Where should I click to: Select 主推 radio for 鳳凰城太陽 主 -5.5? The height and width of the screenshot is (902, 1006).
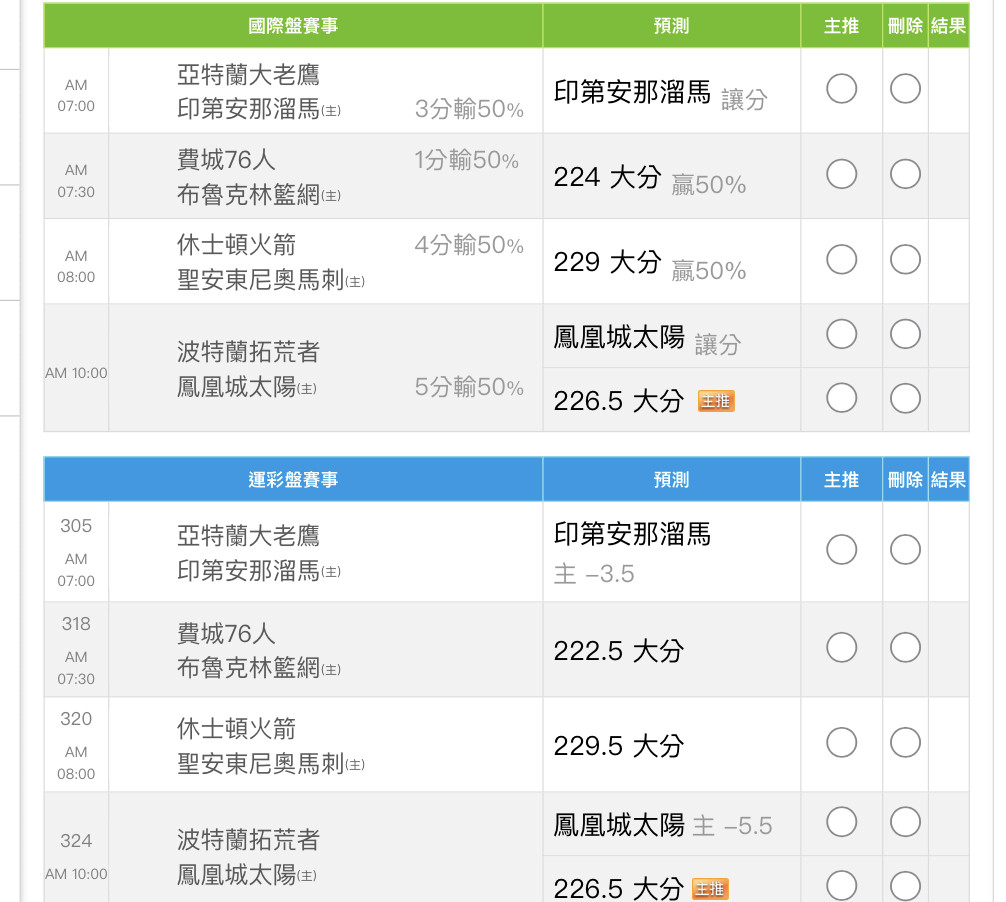pyautogui.click(x=841, y=822)
